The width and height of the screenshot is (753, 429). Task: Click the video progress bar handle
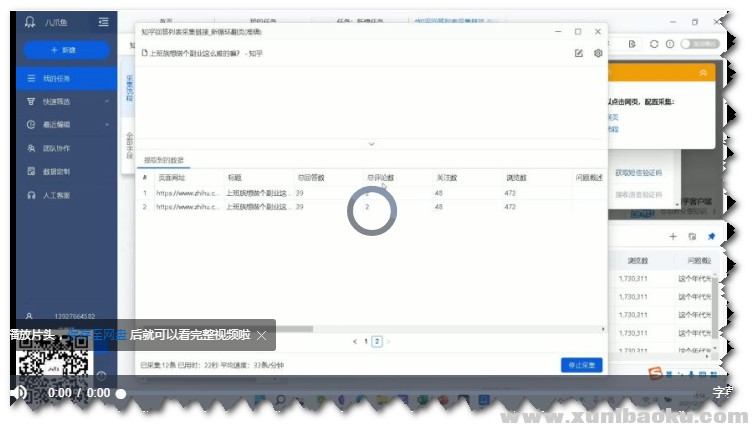tap(121, 394)
